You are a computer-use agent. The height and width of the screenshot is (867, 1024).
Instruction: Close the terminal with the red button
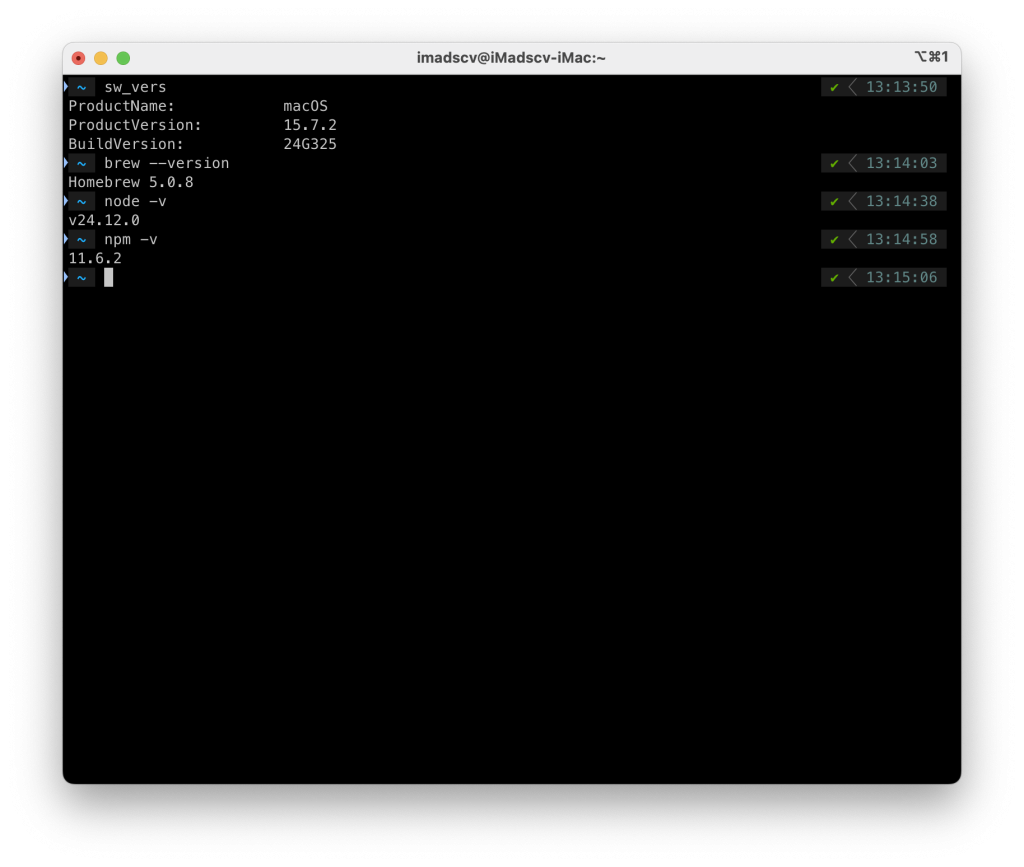[79, 58]
